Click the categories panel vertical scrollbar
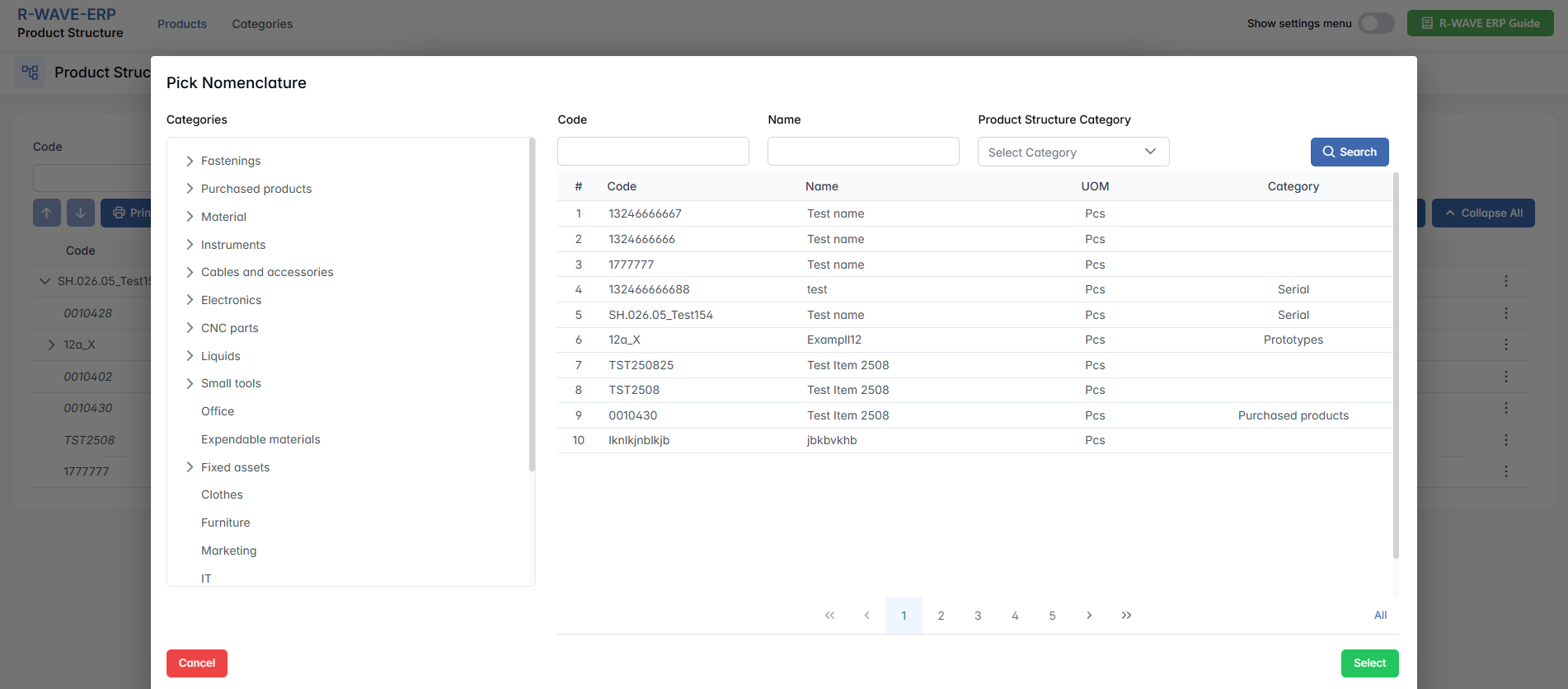Image resolution: width=1568 pixels, height=689 pixels. 532,305
